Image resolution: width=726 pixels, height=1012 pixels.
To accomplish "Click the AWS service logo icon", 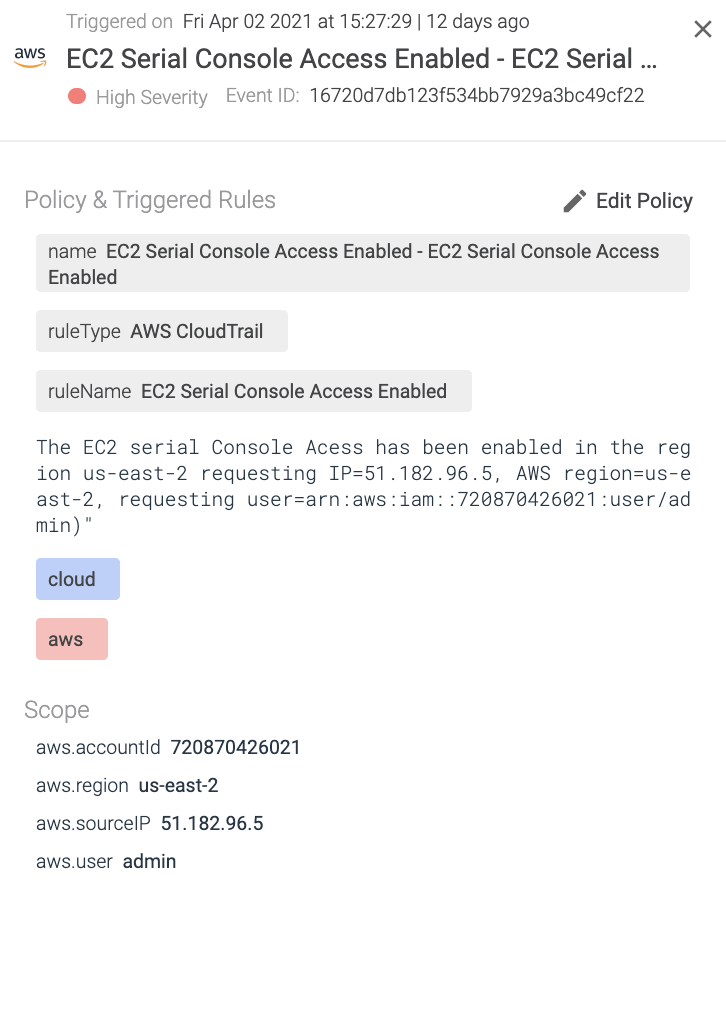I will pos(30,53).
